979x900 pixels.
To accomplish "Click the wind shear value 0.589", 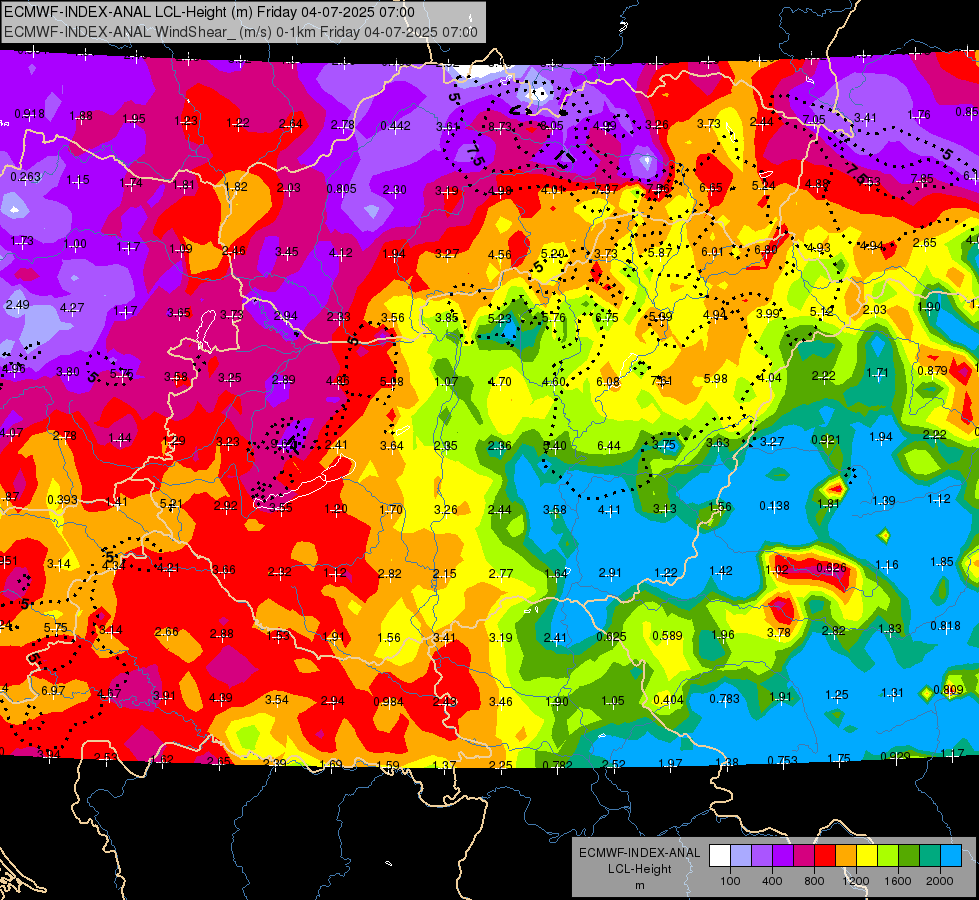I will [667, 636].
